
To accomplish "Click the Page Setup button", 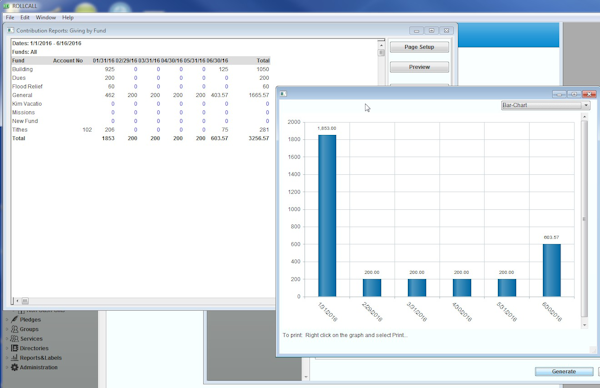I will [419, 47].
